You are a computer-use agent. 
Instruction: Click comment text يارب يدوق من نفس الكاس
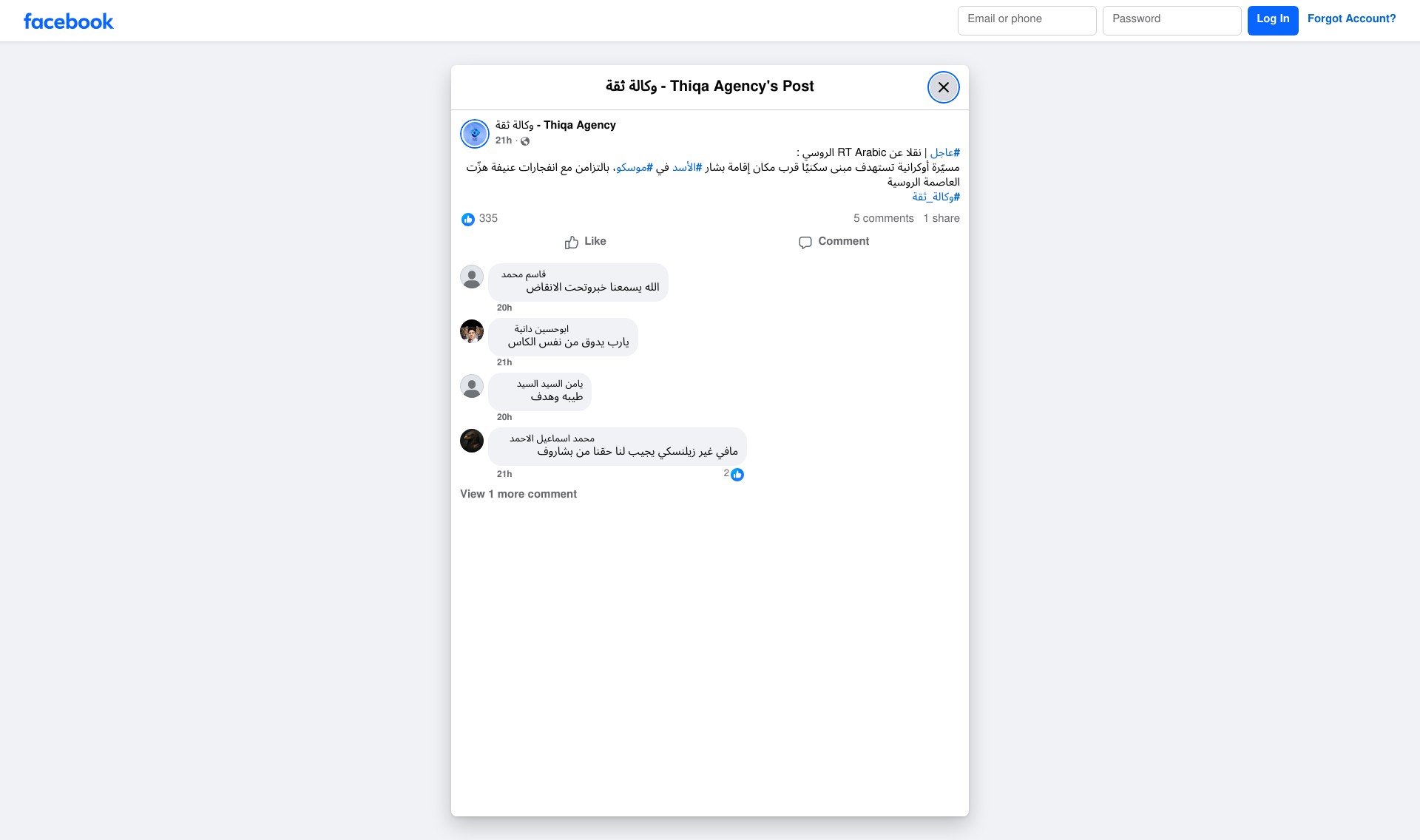click(568, 342)
